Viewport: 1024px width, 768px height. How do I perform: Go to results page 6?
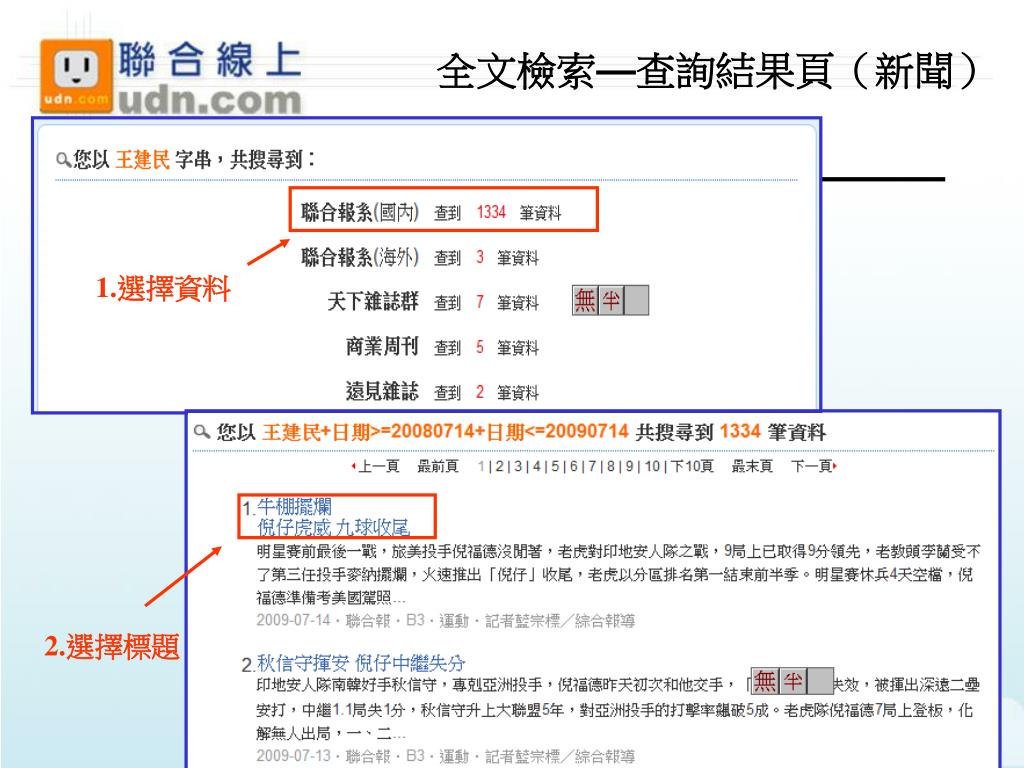574,466
